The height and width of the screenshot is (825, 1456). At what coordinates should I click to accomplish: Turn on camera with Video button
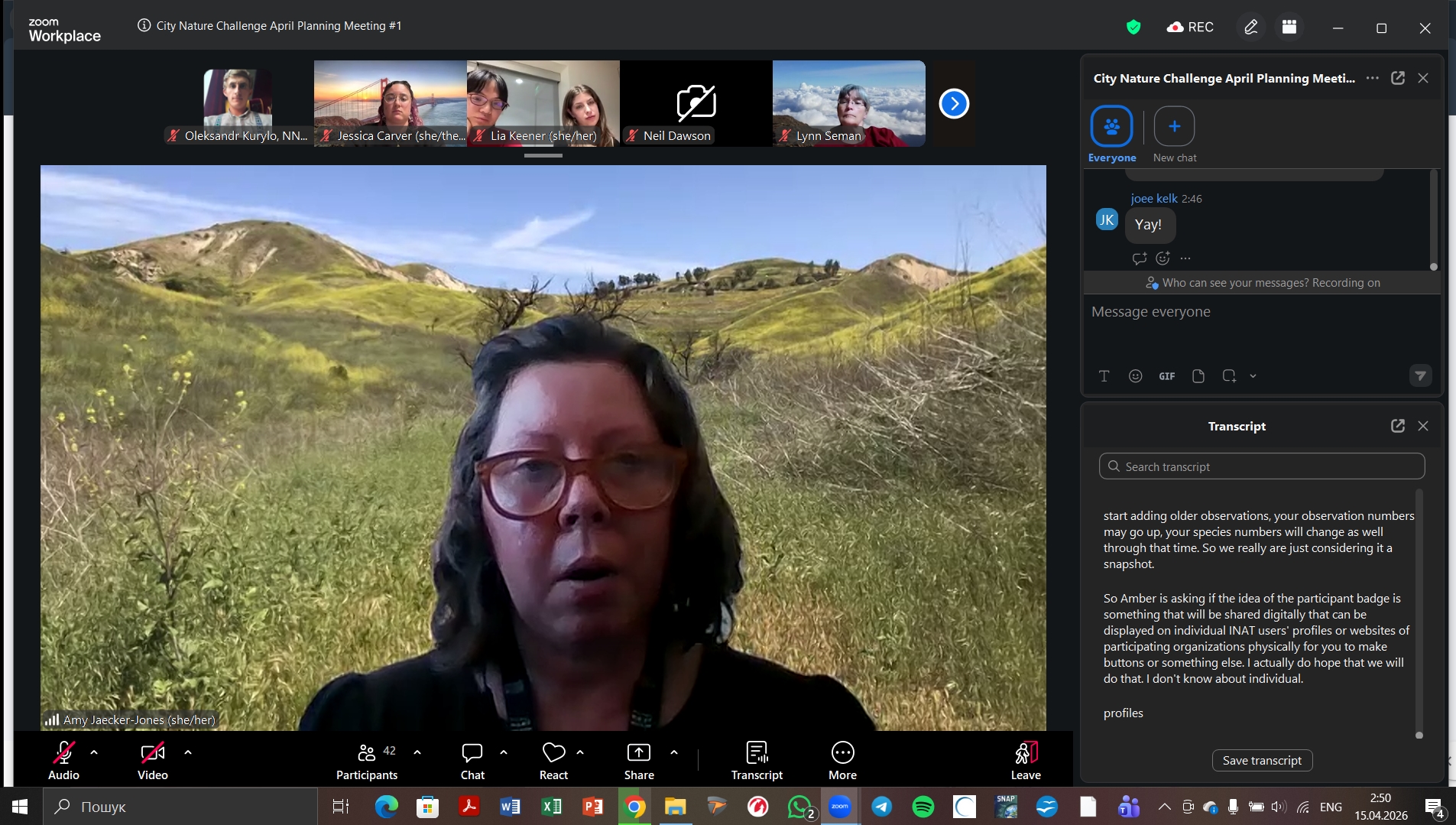coord(152,761)
